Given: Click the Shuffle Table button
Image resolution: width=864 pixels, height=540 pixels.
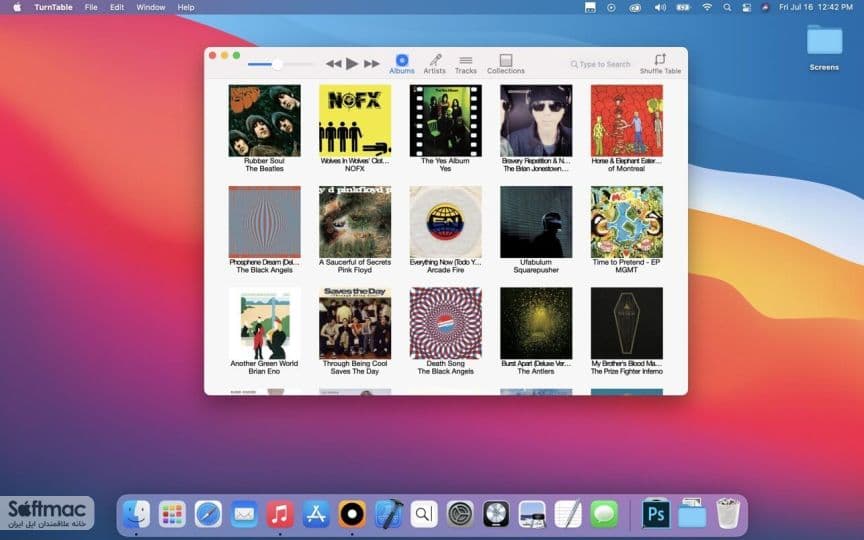Looking at the screenshot, I should pos(660,64).
